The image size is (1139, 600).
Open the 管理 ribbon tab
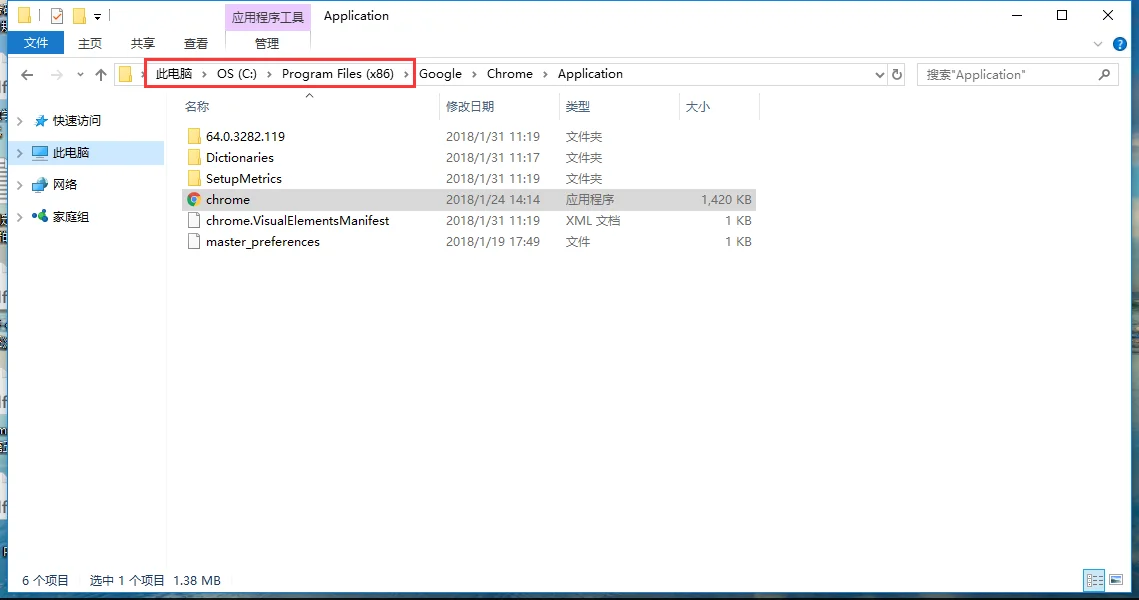[267, 44]
